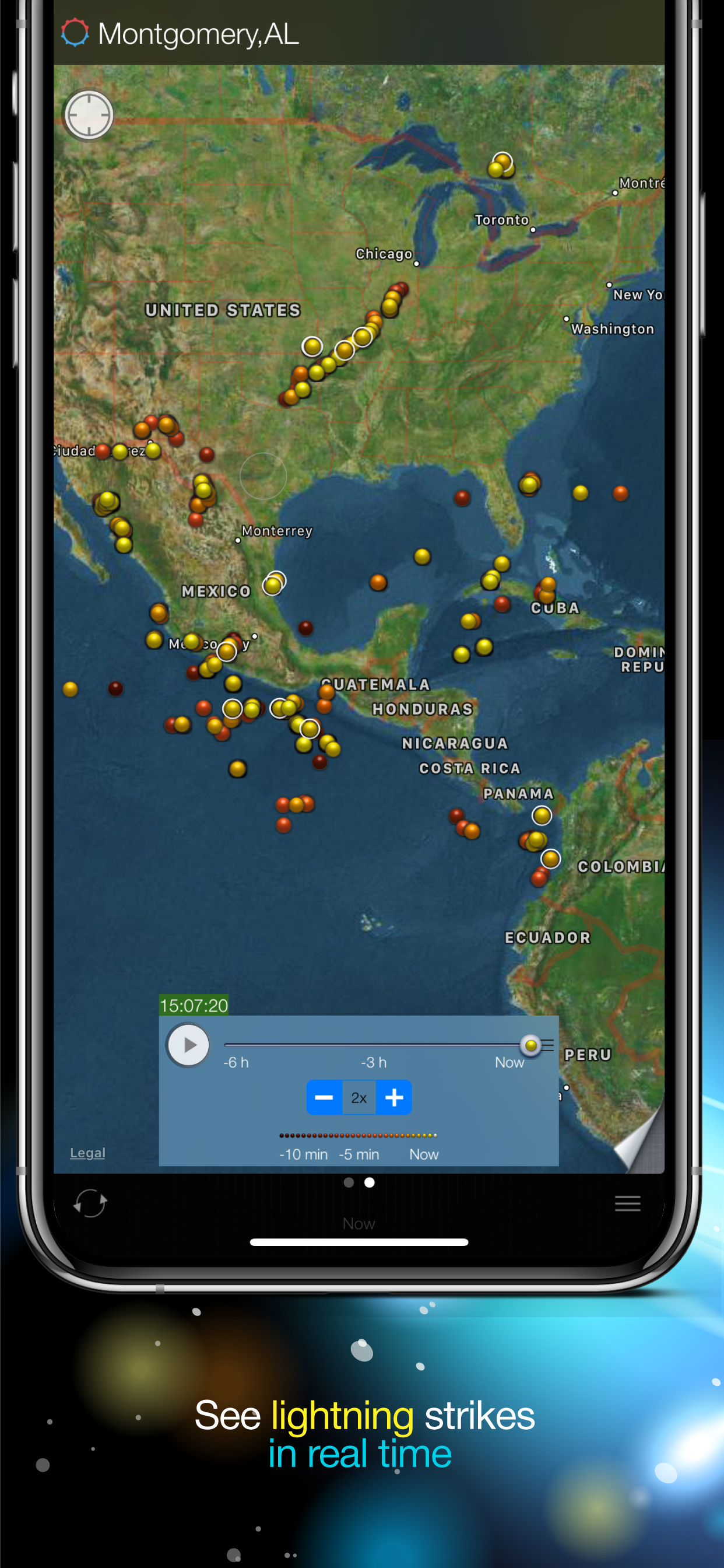Play the lightning timeline animation

pos(188,1045)
